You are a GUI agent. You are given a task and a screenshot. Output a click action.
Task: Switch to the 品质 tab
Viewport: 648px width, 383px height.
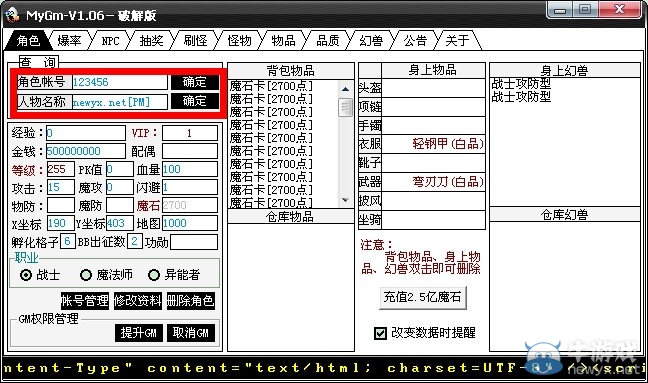point(327,40)
